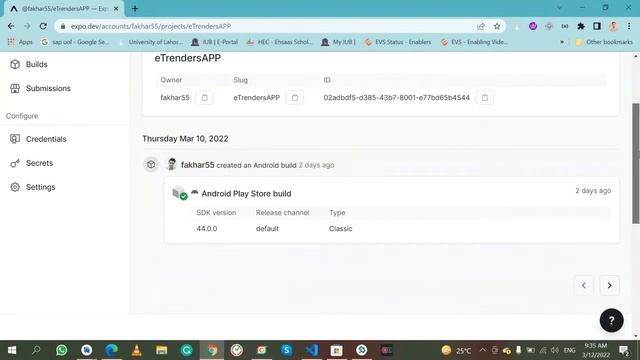
Task: Open project Settings in sidebar
Action: tap(32, 187)
